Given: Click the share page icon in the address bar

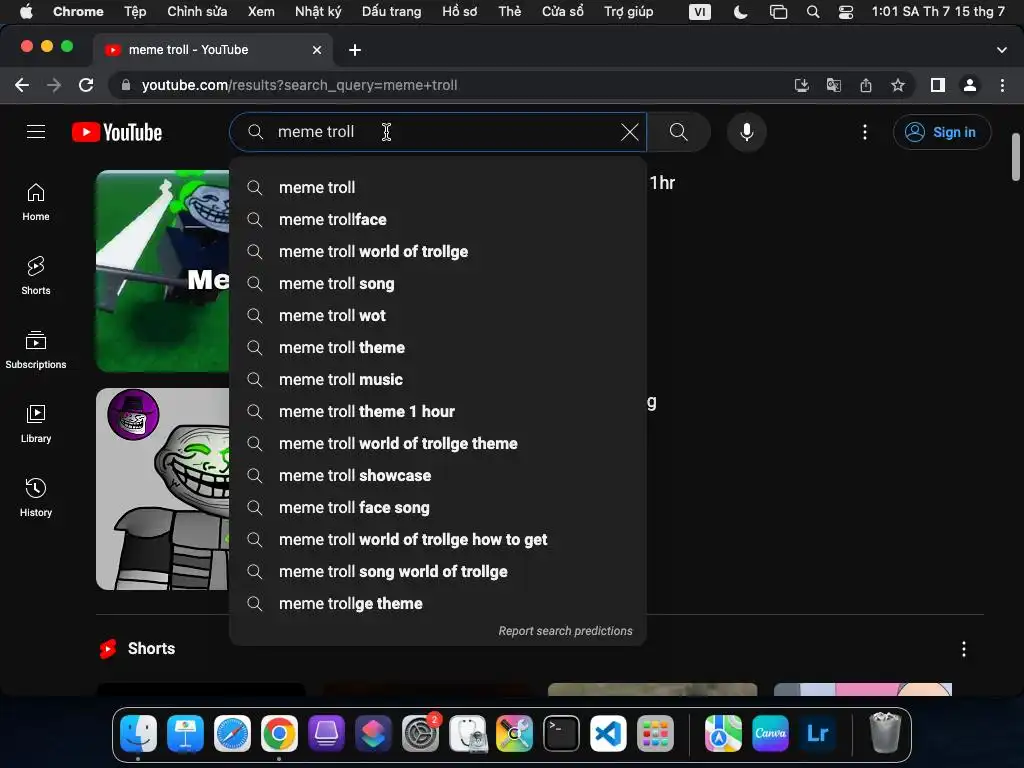Looking at the screenshot, I should point(866,85).
